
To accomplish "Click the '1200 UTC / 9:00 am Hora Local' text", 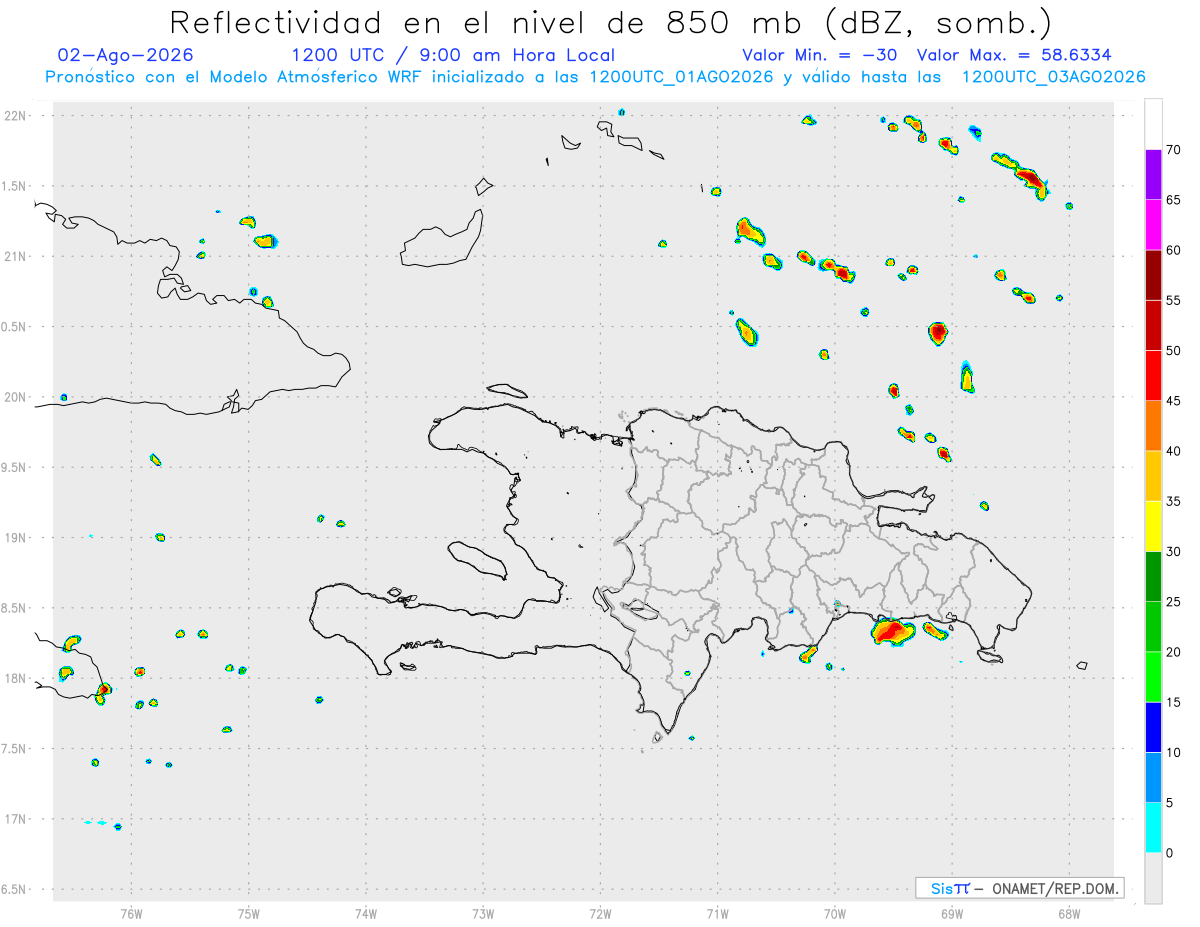I will pyautogui.click(x=453, y=55).
